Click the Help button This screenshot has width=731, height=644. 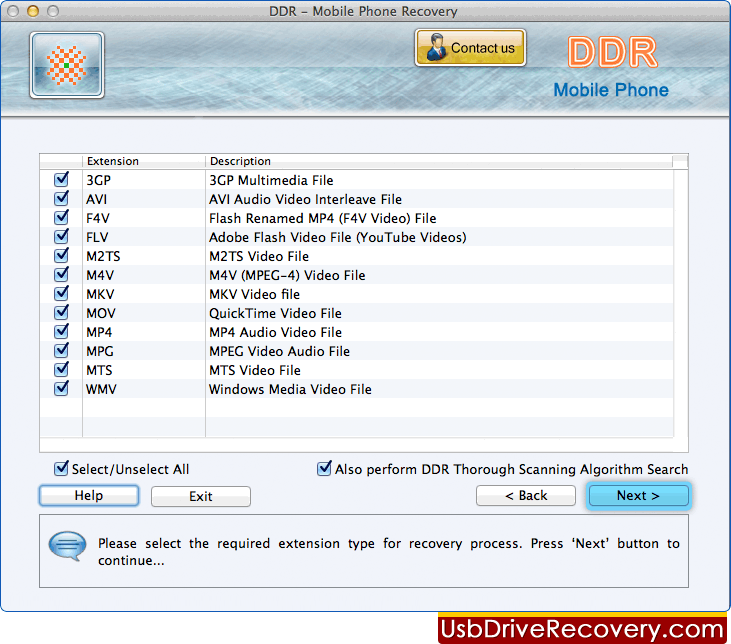pos(89,496)
